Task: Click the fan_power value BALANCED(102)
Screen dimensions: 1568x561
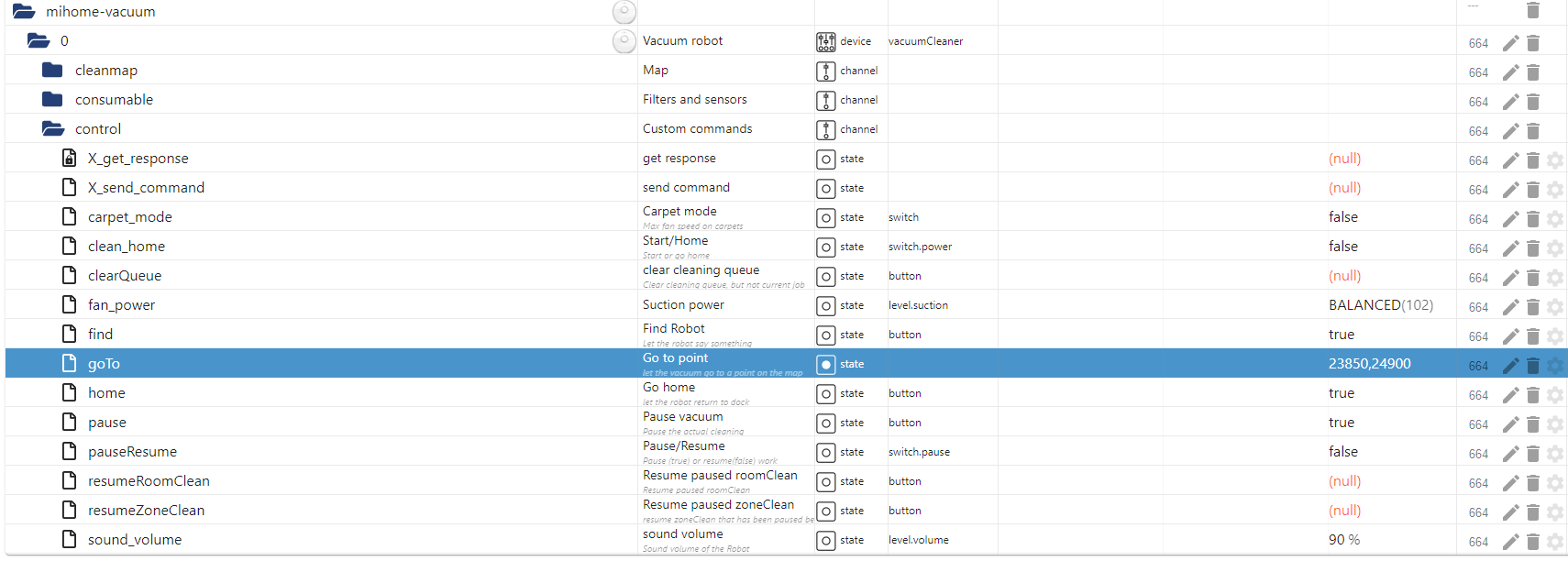Action: coord(1380,305)
